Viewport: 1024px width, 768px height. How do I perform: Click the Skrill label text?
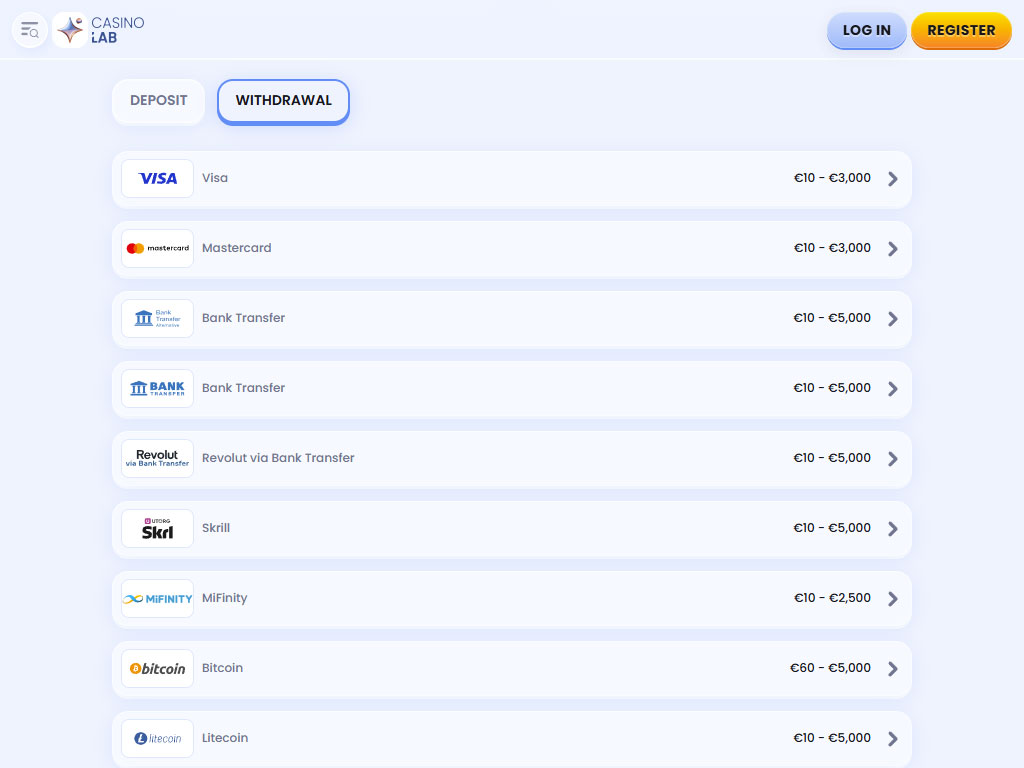[x=216, y=528]
